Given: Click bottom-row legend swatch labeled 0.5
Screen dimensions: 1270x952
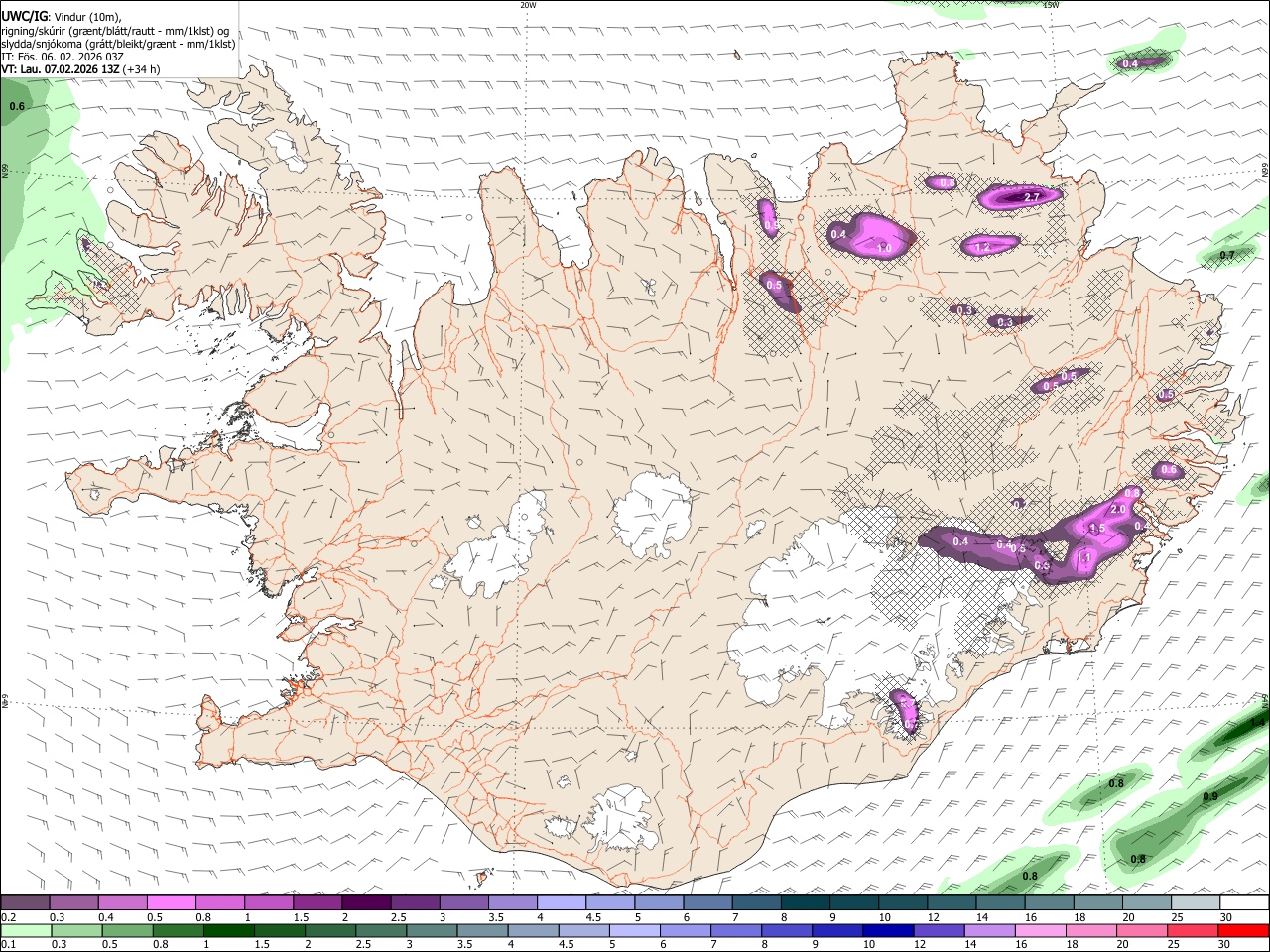Looking at the screenshot, I should [128, 930].
